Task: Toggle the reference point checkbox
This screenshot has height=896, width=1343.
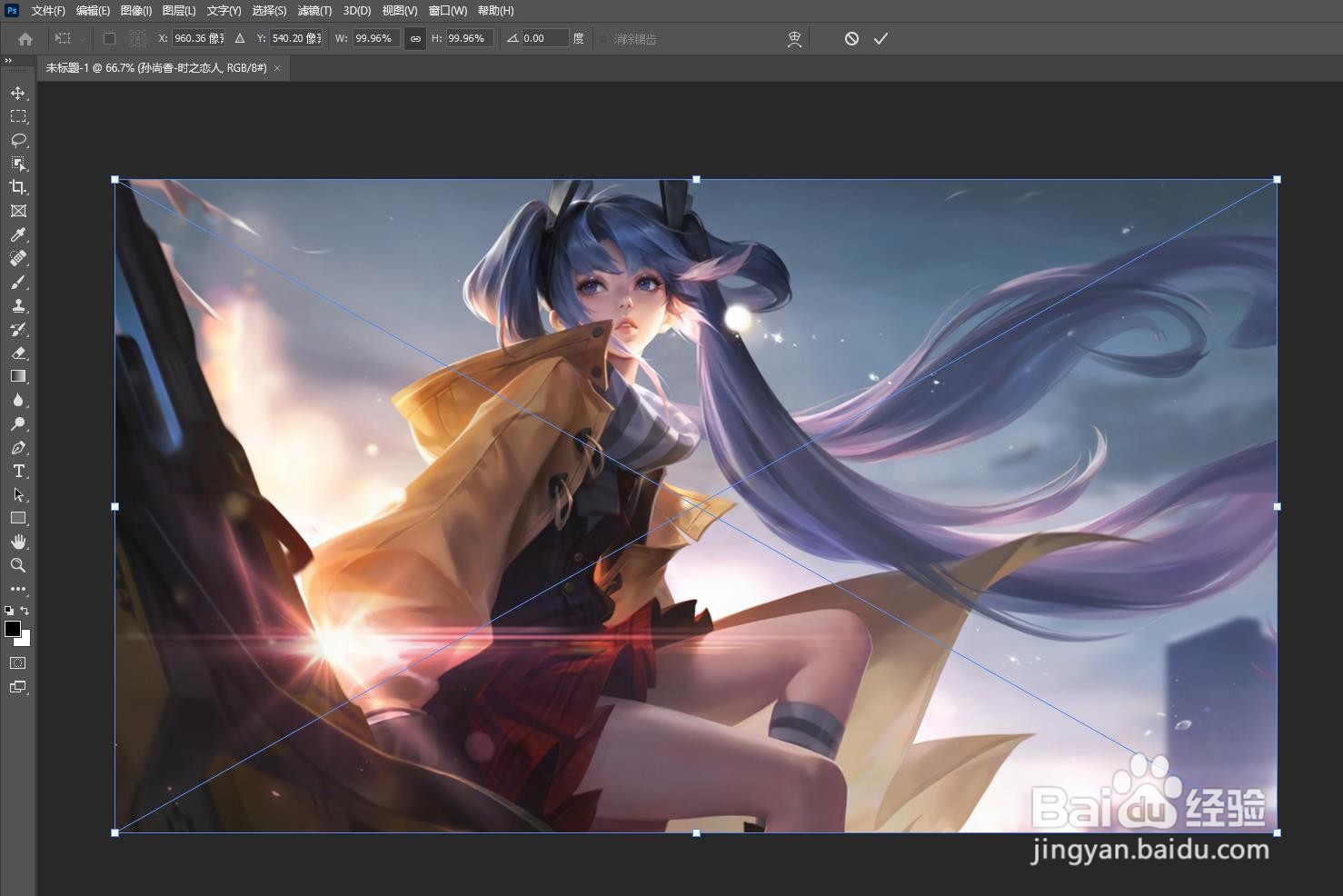Action: (x=109, y=39)
